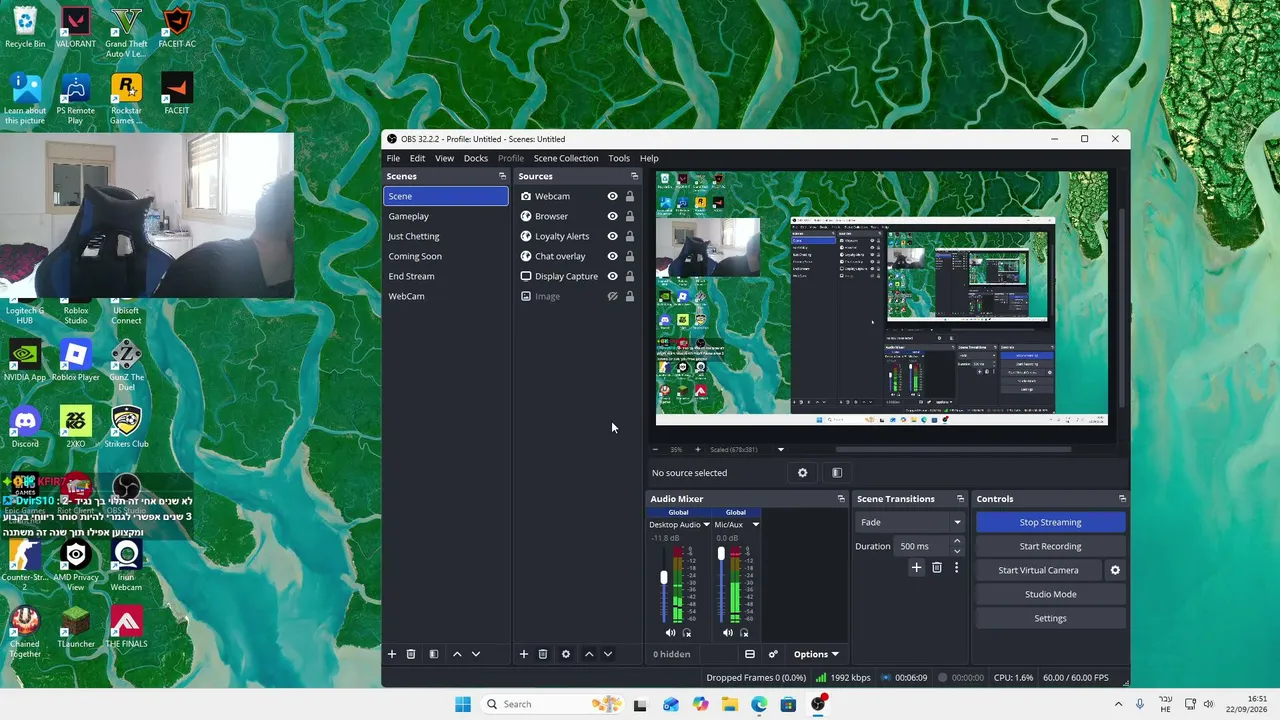Open the Docks menu

[476, 158]
